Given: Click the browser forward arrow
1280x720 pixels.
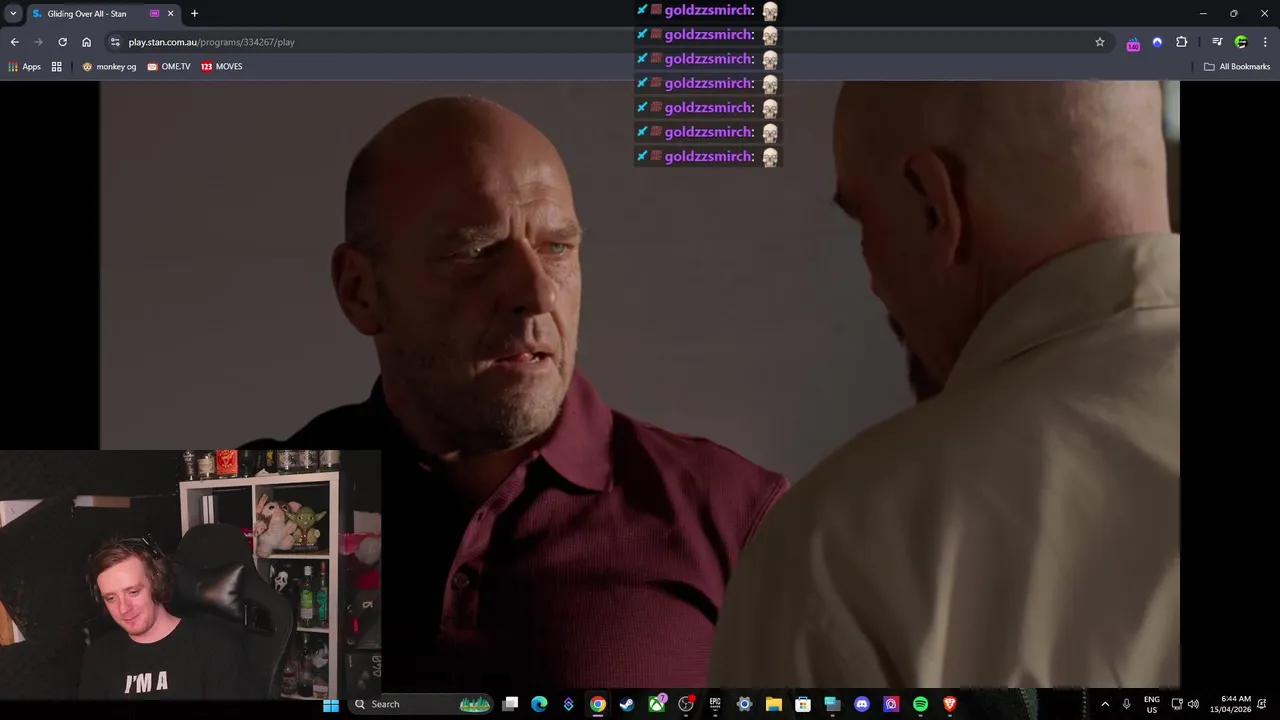Looking at the screenshot, I should tap(38, 42).
